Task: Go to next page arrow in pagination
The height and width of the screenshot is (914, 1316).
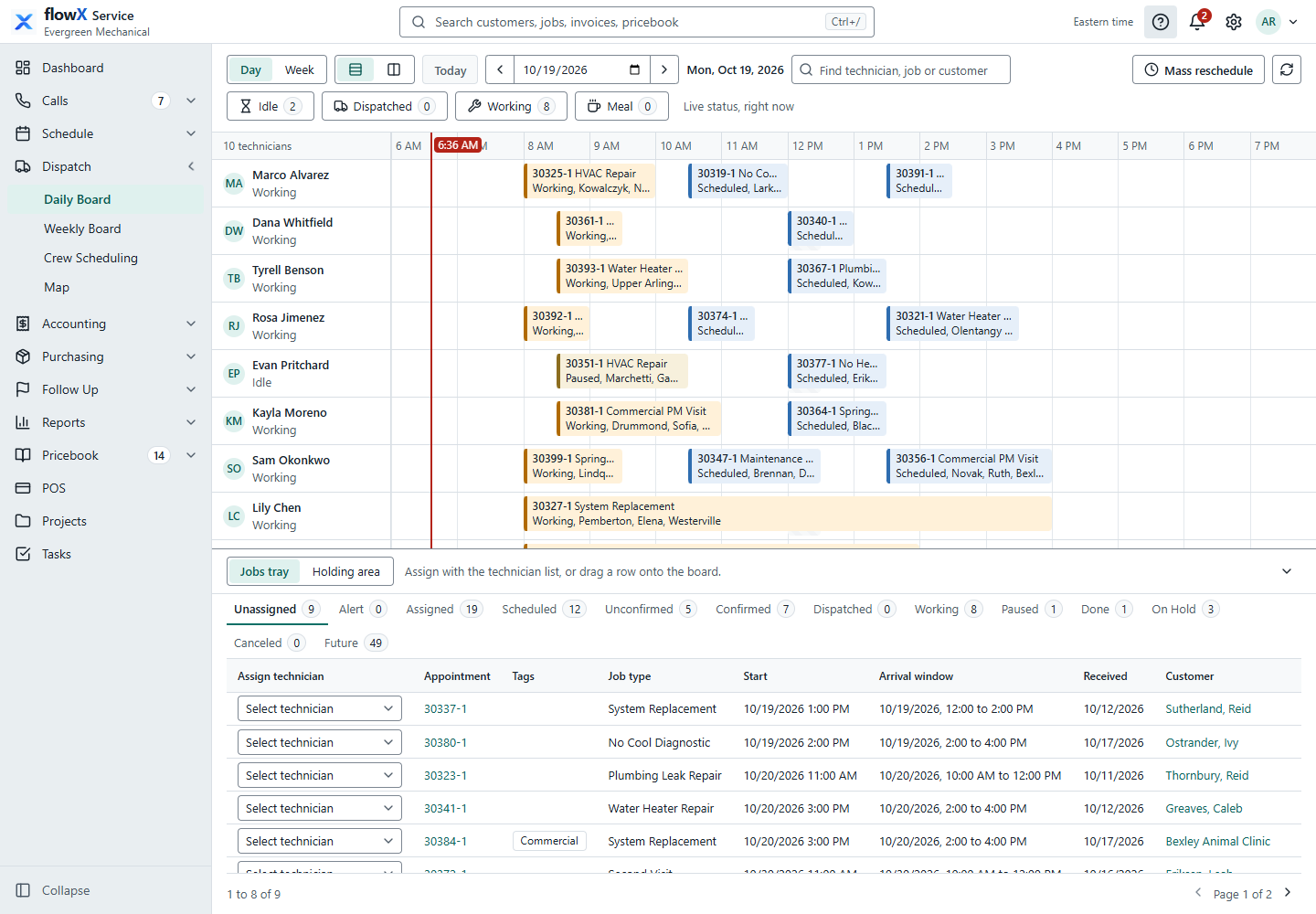Action: pyautogui.click(x=1288, y=893)
